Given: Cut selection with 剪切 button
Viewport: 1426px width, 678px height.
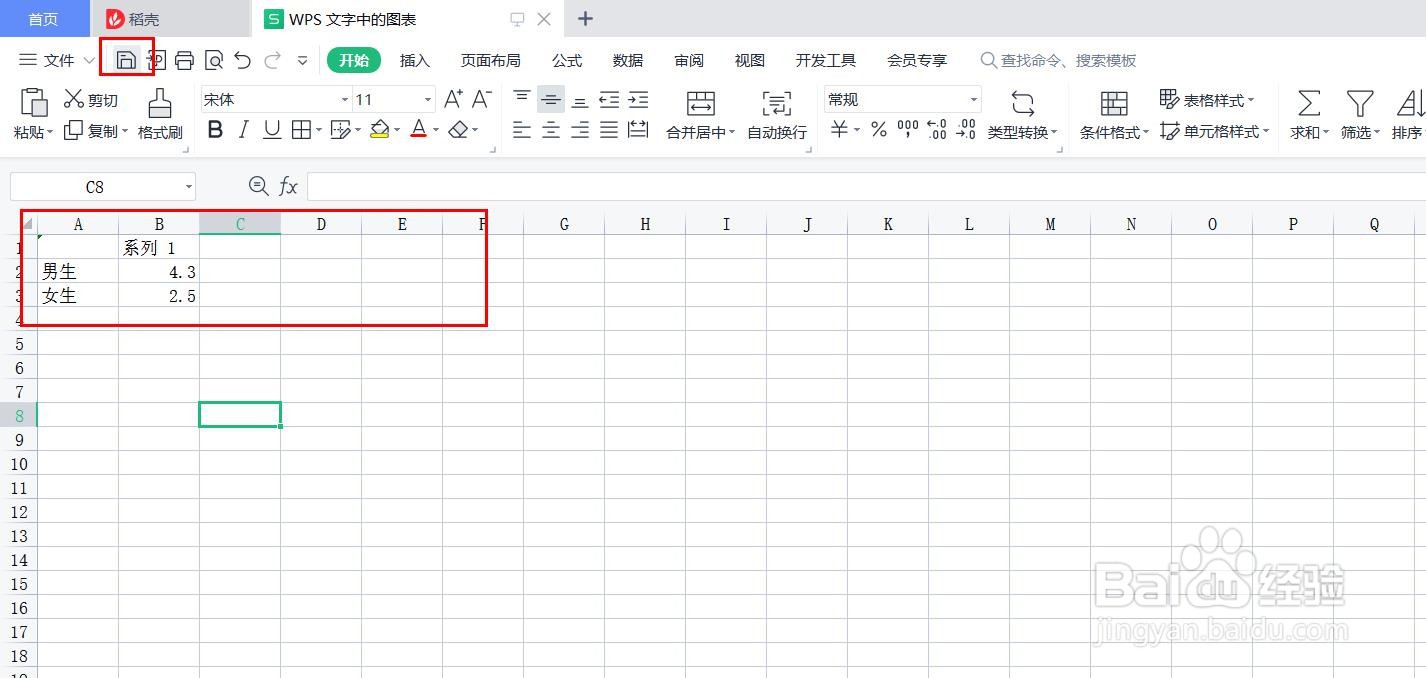Looking at the screenshot, I should (91, 100).
